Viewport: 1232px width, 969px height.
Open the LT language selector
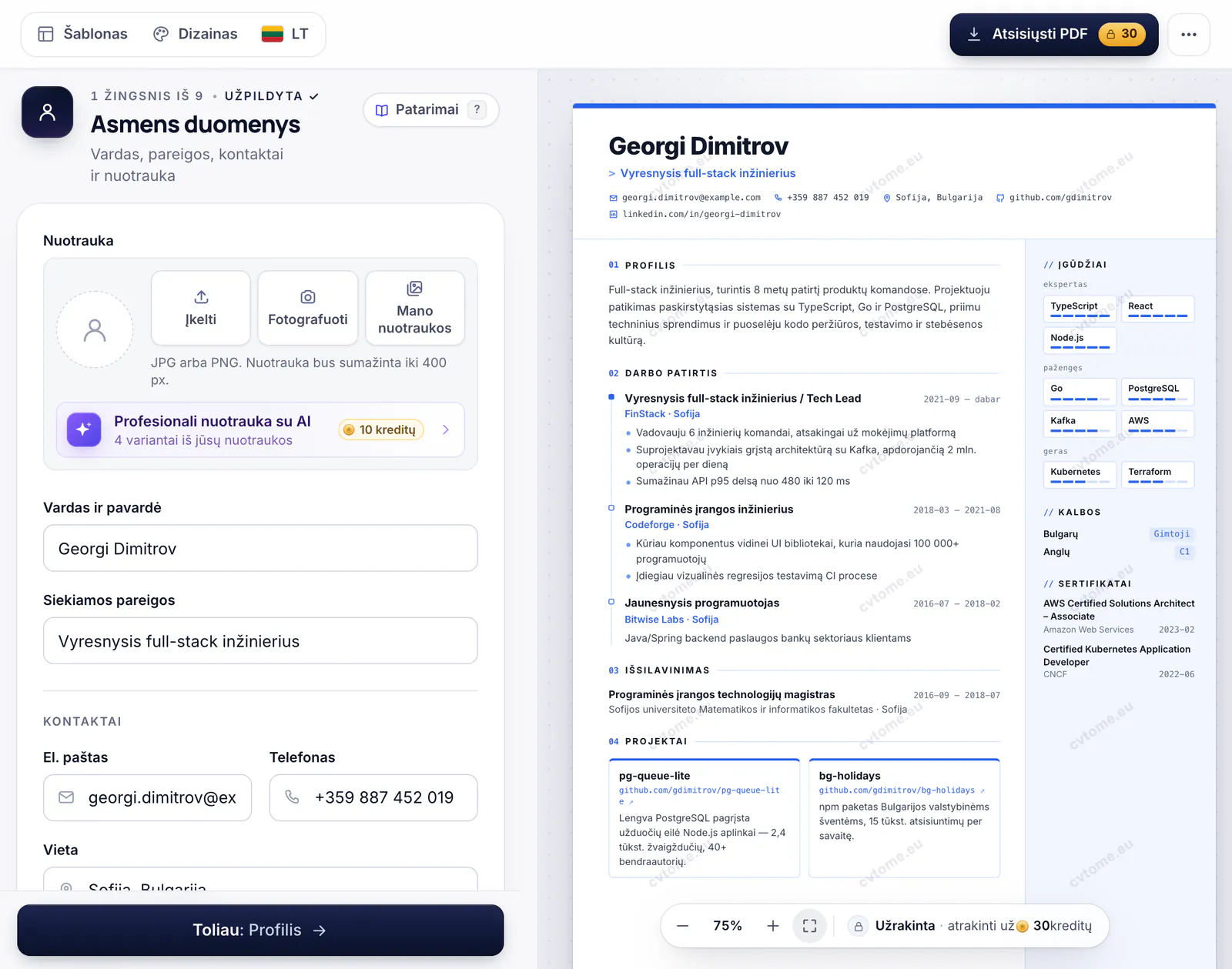pos(286,34)
